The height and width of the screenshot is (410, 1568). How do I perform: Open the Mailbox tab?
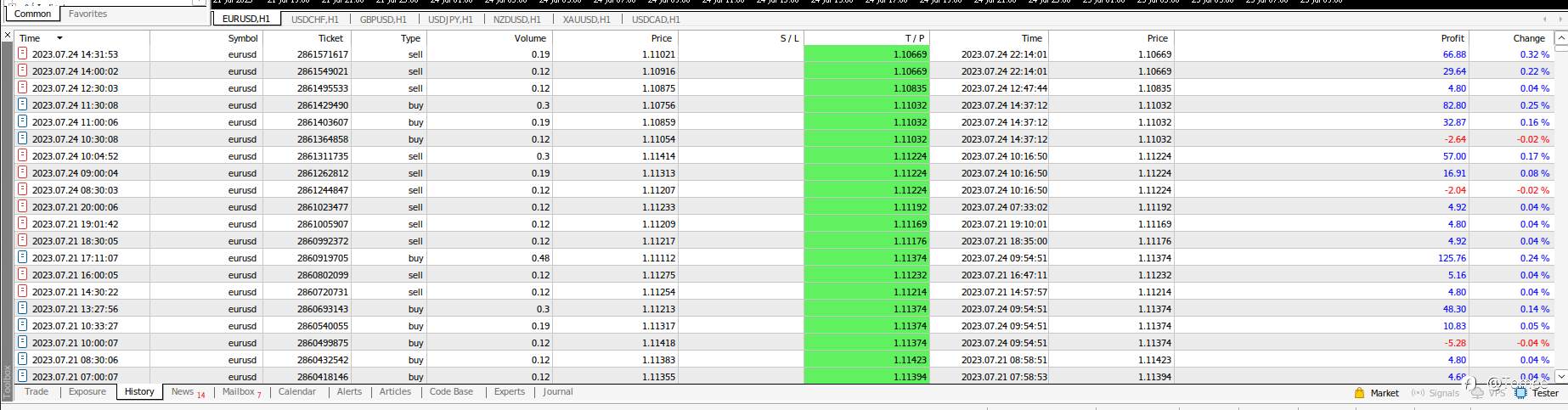pos(241,392)
